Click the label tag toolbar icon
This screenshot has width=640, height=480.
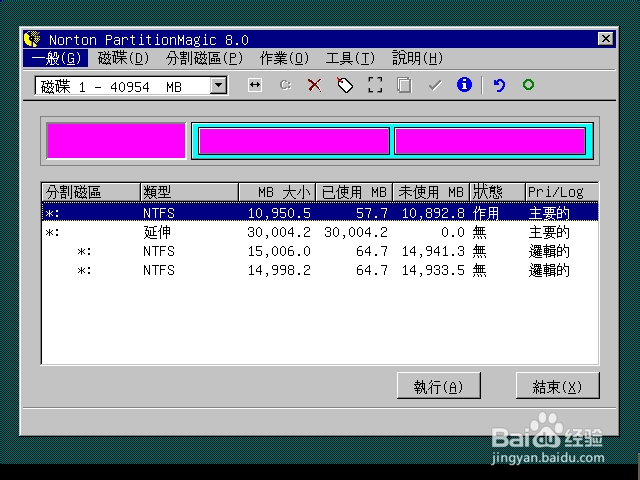click(x=345, y=85)
